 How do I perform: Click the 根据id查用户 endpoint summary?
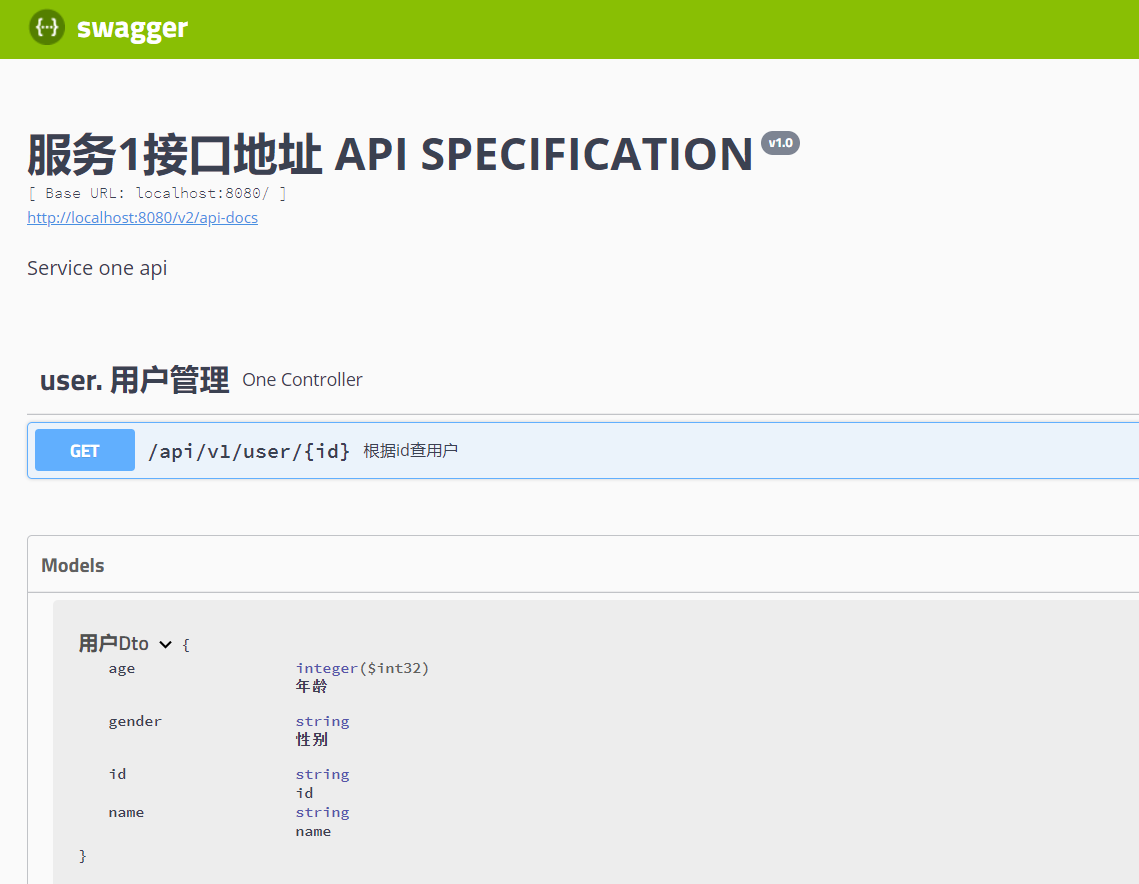(x=410, y=450)
